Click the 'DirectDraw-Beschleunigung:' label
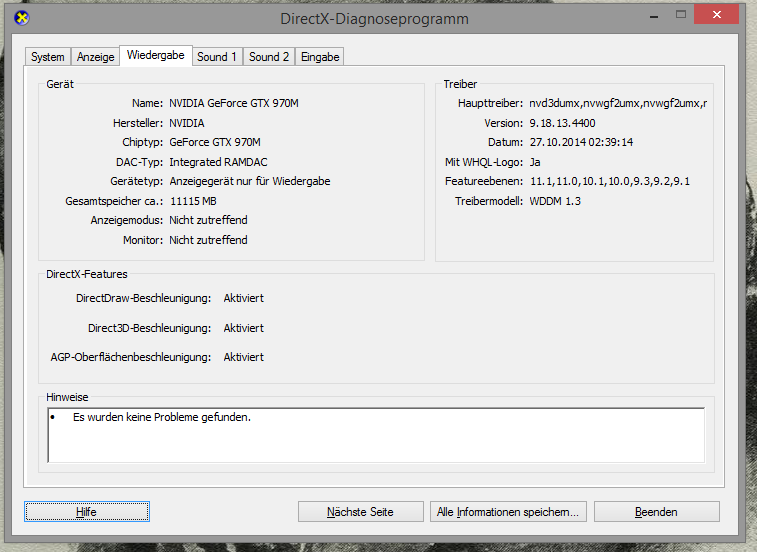757x552 pixels. click(x=143, y=298)
